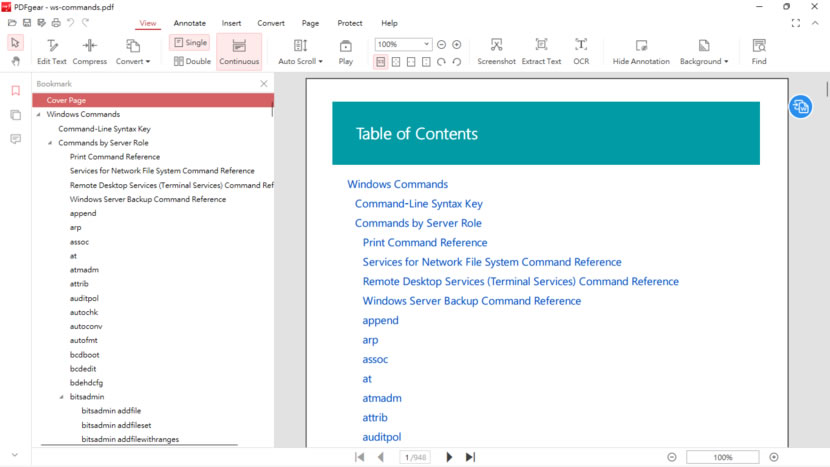Click the Print icon
Viewport: 830px width, 467px height.
click(x=56, y=23)
